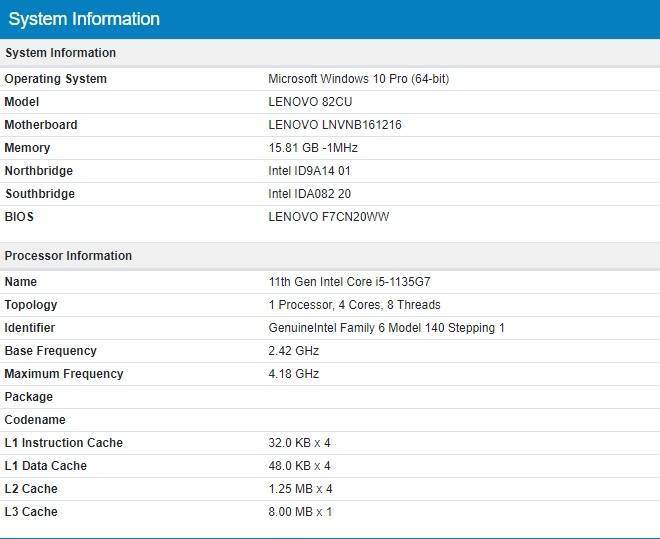Select the '1.25 MB x 4' value

(x=301, y=489)
